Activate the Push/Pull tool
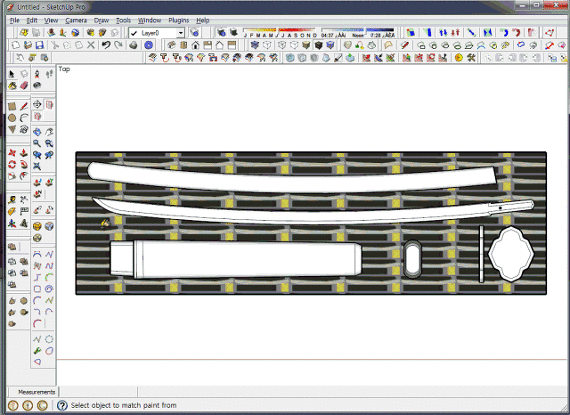570x415 pixels. point(24,153)
